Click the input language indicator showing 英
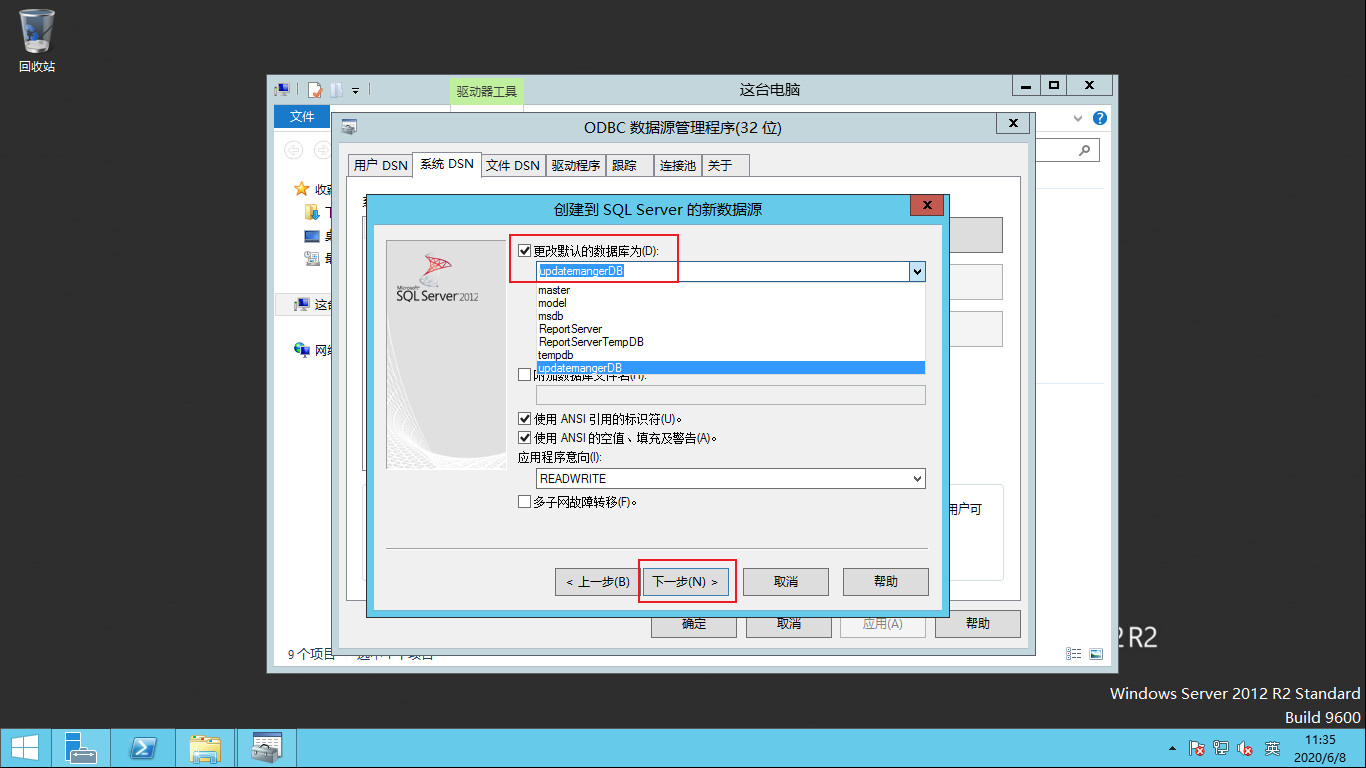The image size is (1366, 768). (x=1273, y=747)
